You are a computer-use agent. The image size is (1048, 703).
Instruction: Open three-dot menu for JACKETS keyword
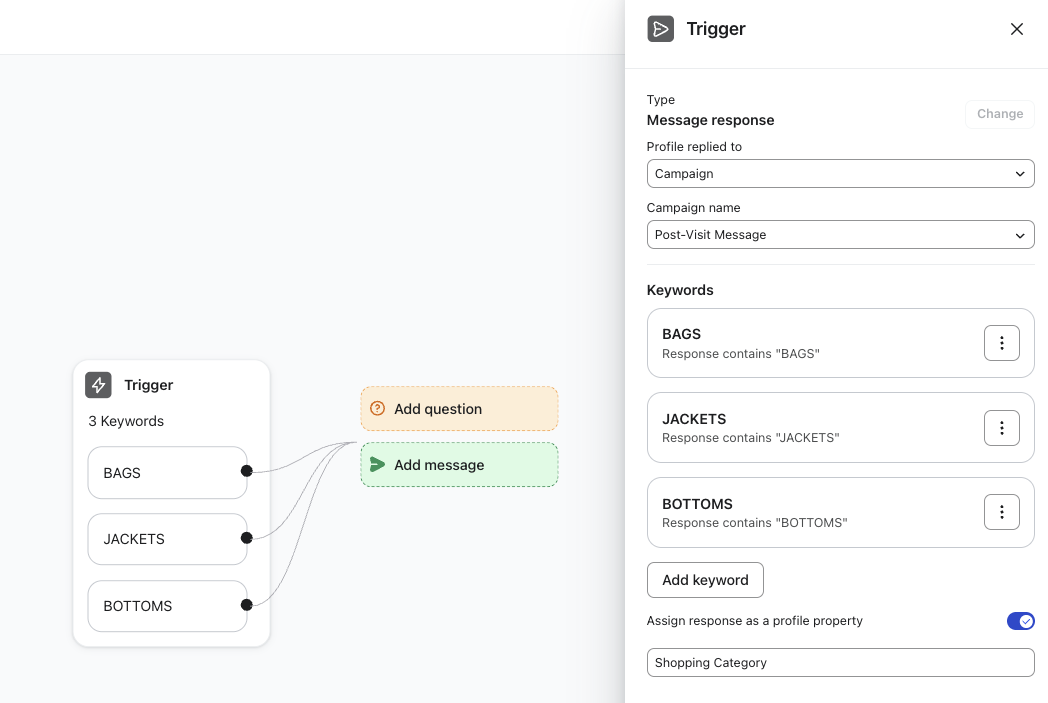tap(1001, 428)
